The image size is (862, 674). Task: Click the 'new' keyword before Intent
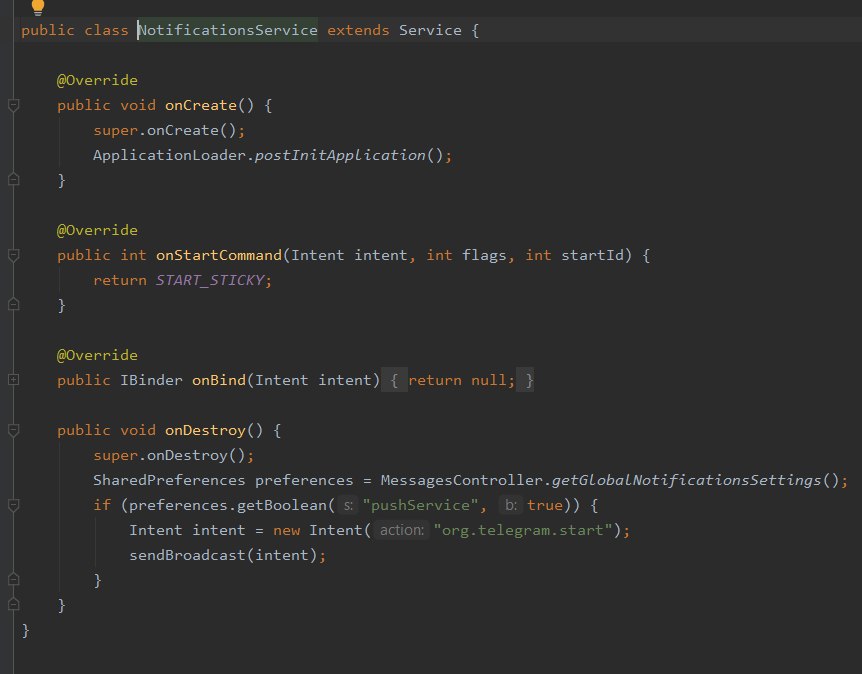tap(286, 531)
